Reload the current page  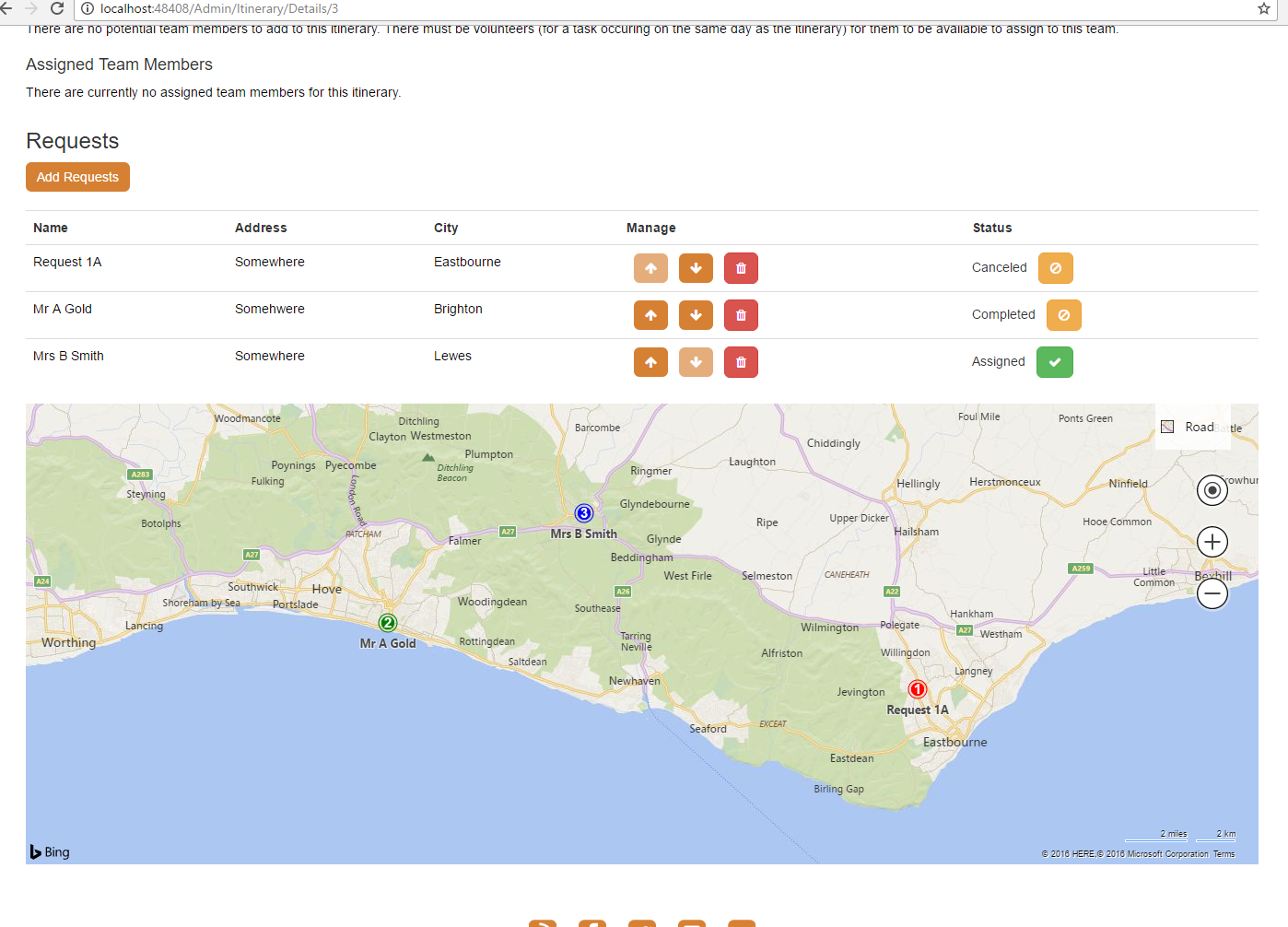[57, 9]
